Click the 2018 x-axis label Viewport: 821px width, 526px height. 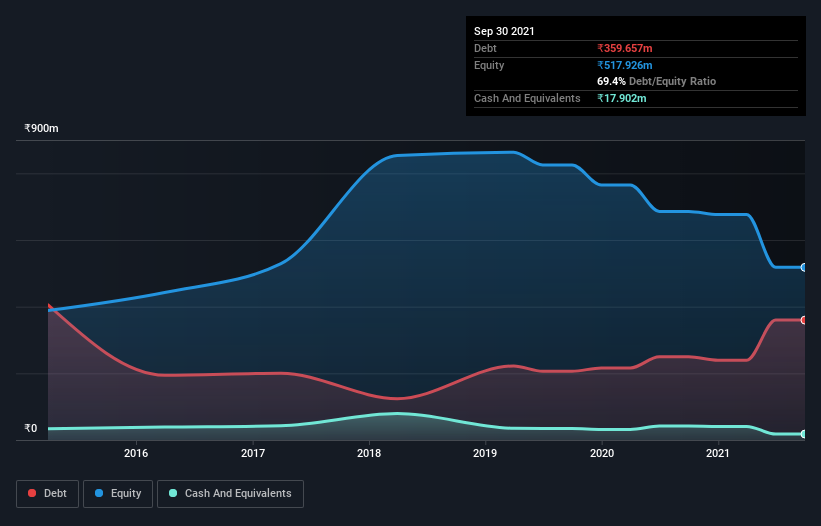click(x=369, y=453)
